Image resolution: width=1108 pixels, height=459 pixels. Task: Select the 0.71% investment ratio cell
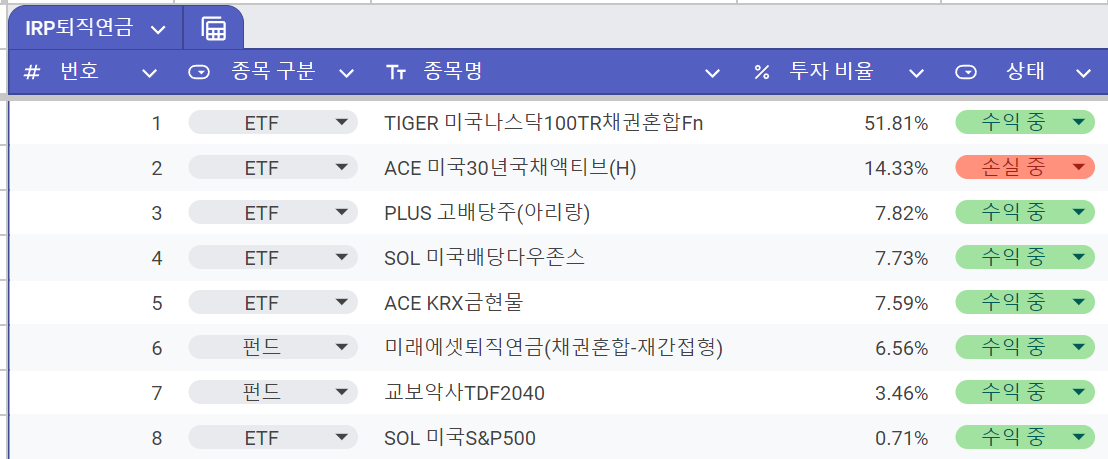[x=839, y=438]
